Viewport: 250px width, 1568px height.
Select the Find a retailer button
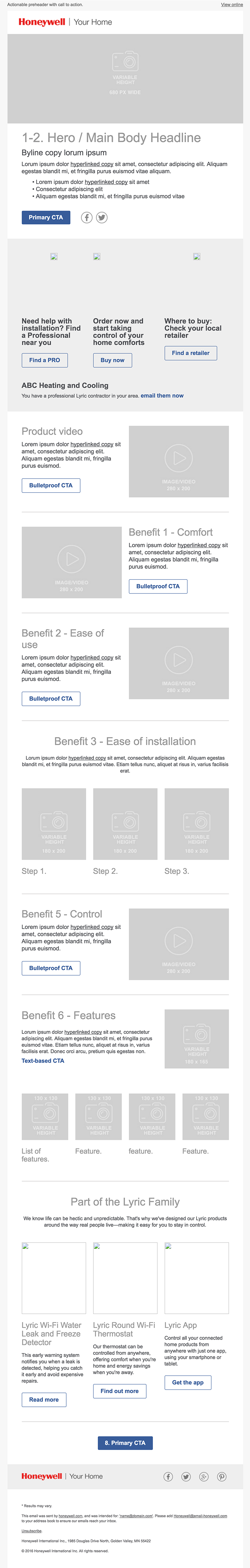click(x=190, y=353)
